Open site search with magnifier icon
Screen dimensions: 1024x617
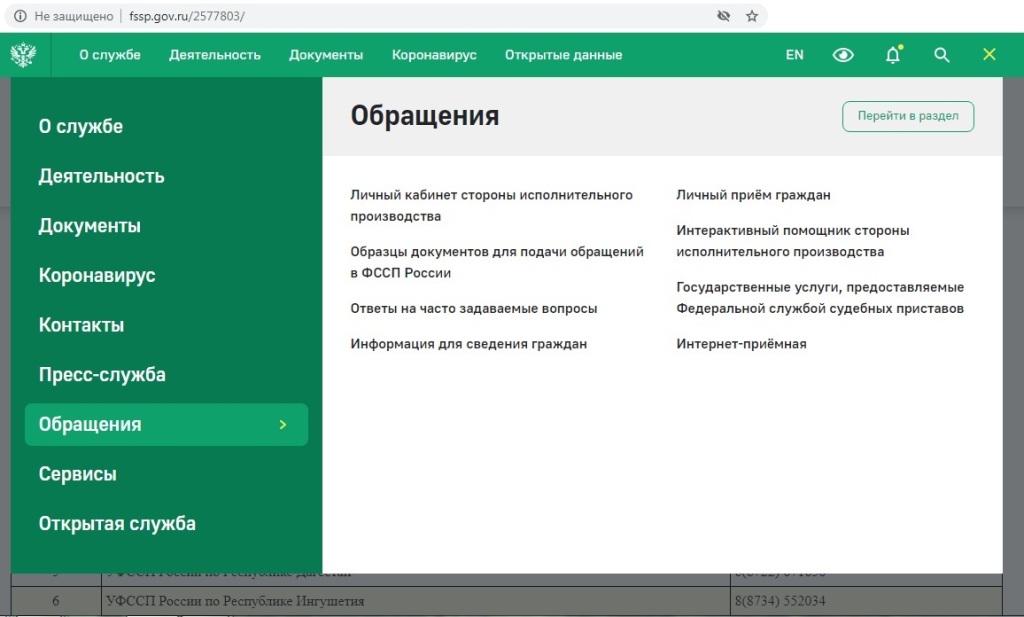click(x=941, y=55)
